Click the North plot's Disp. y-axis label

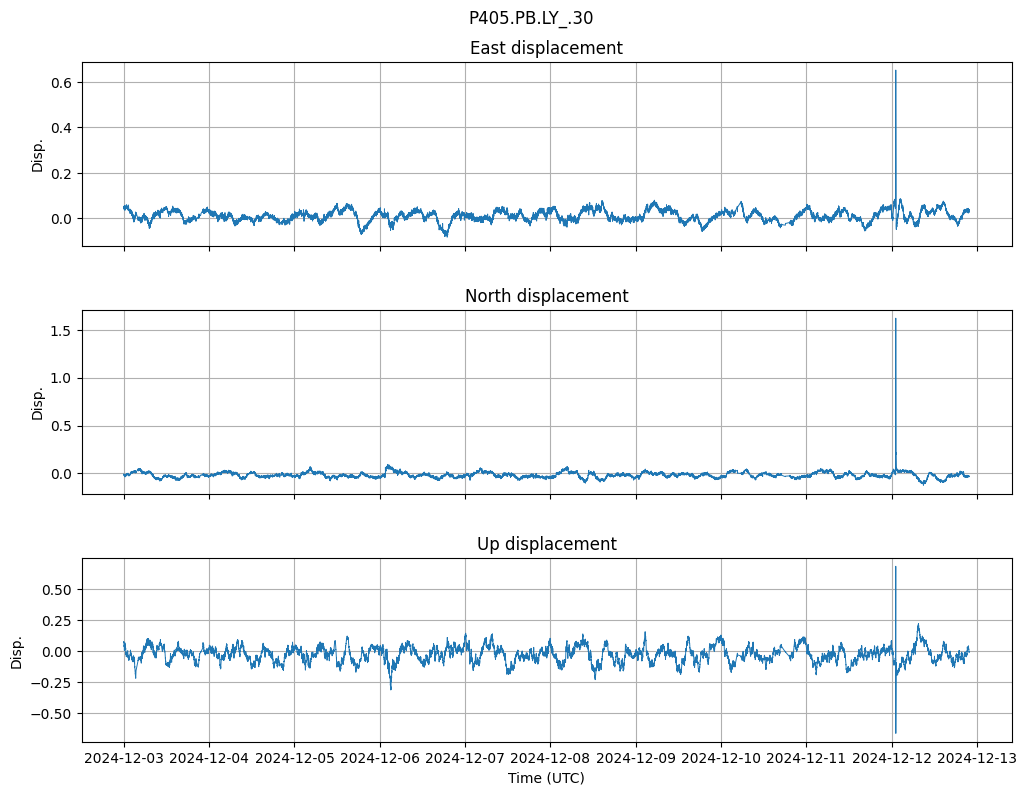pos(38,402)
